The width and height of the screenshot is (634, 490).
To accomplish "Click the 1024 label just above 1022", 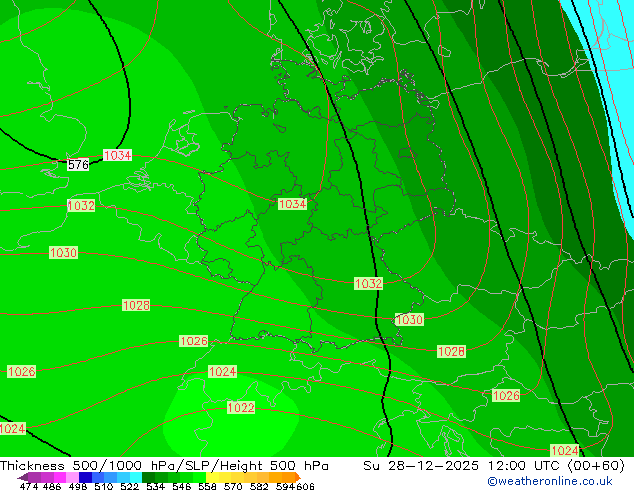I will 222,371.
